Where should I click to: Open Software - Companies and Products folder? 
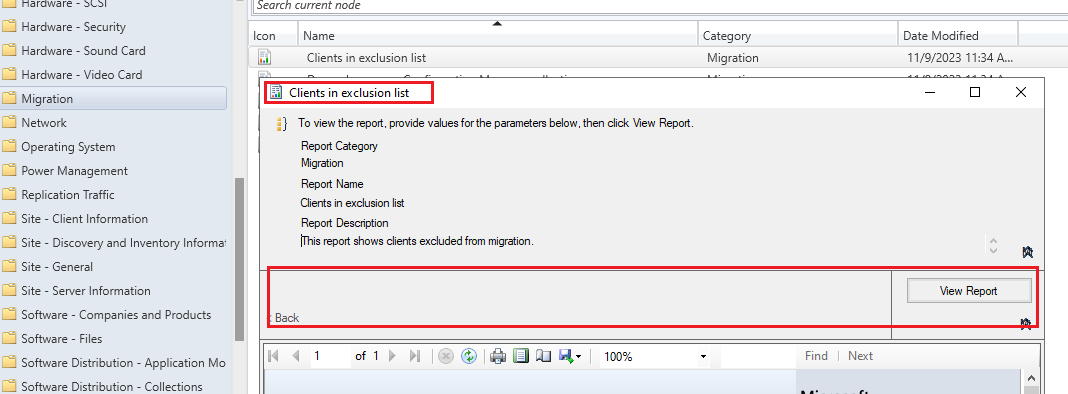coord(116,315)
